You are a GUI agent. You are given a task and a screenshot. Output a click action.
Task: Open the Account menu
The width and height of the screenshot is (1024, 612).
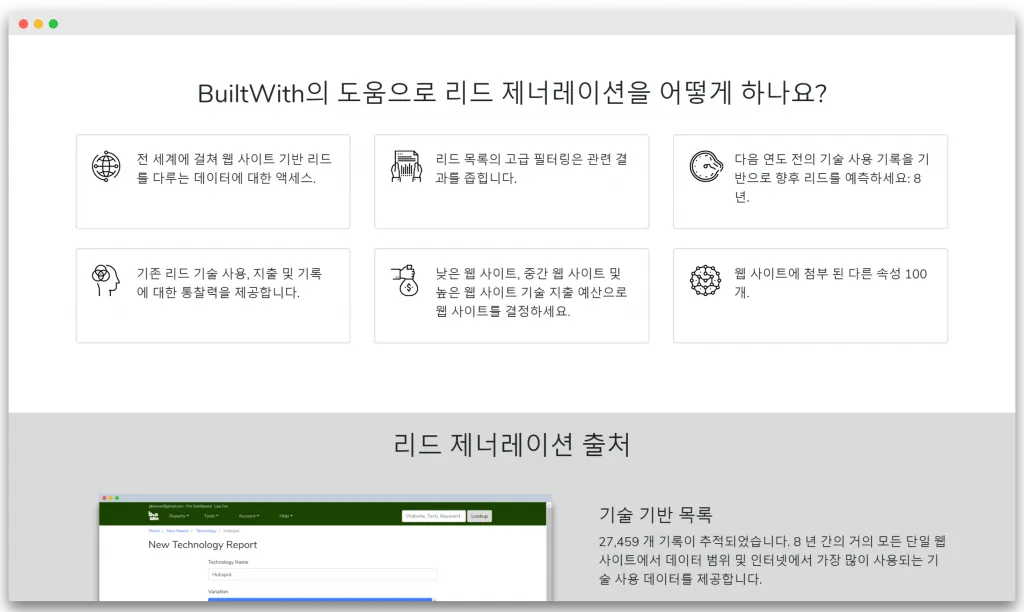pyautogui.click(x=248, y=515)
